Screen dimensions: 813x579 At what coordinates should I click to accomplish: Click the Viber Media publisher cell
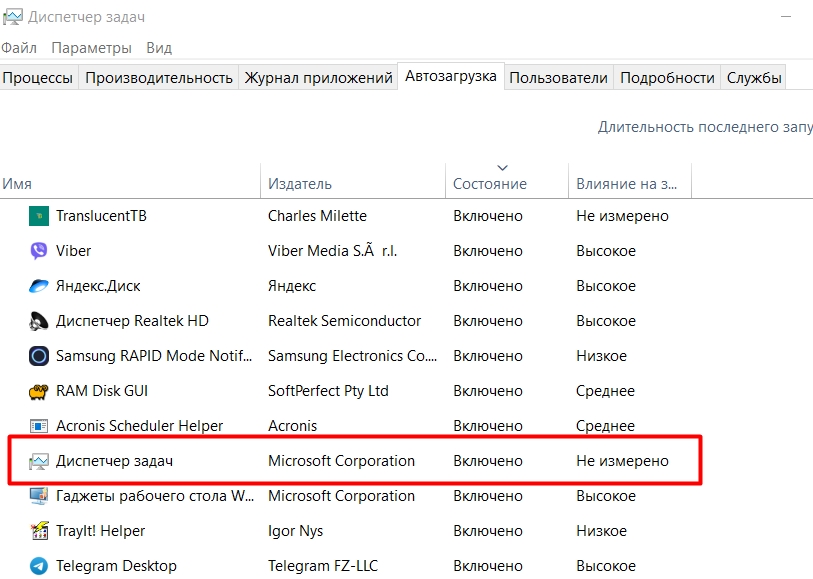tap(332, 251)
